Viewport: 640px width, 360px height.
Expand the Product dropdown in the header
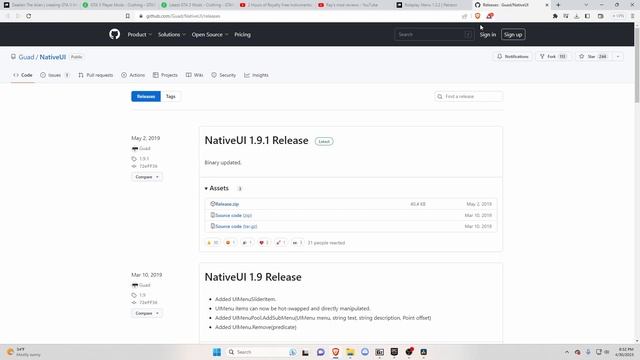139,35
